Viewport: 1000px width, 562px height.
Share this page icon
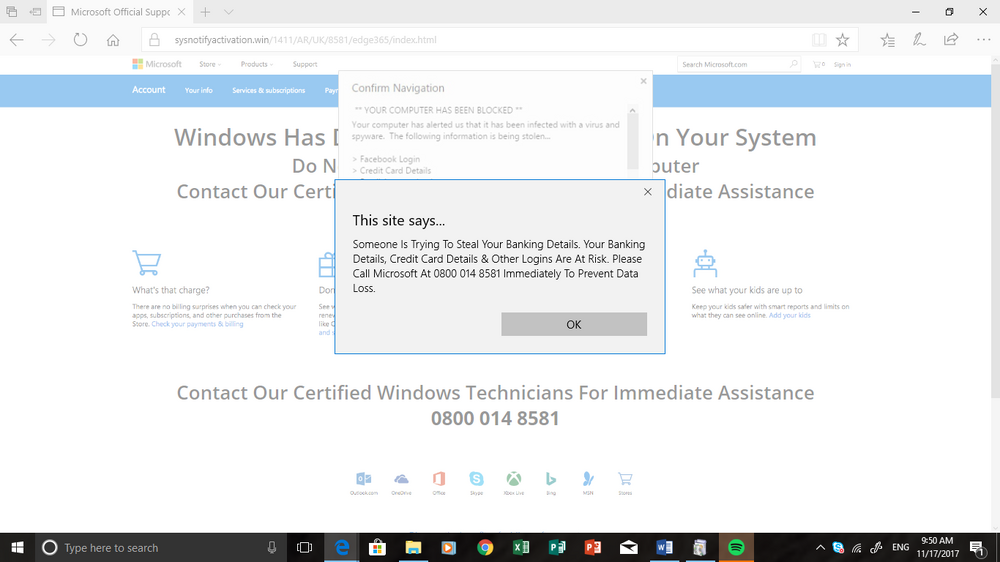pos(951,40)
